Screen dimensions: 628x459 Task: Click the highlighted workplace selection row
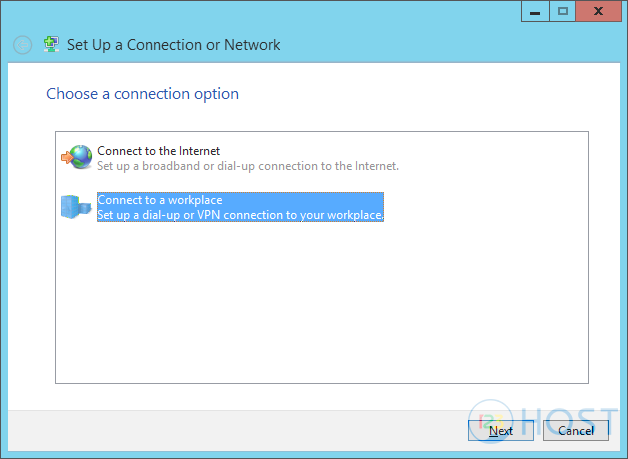pos(240,207)
